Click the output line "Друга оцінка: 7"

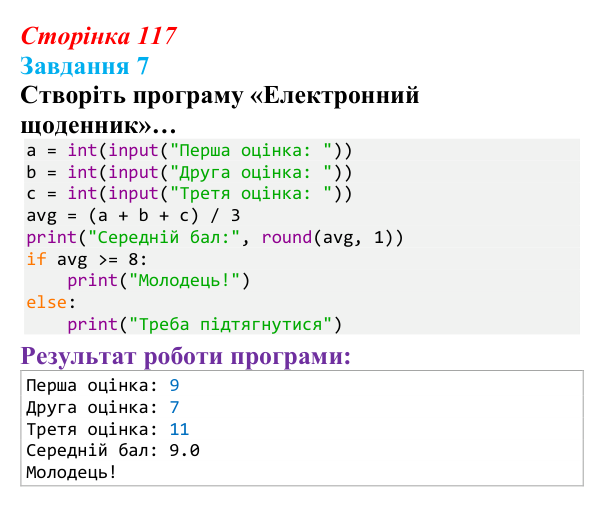point(103,407)
